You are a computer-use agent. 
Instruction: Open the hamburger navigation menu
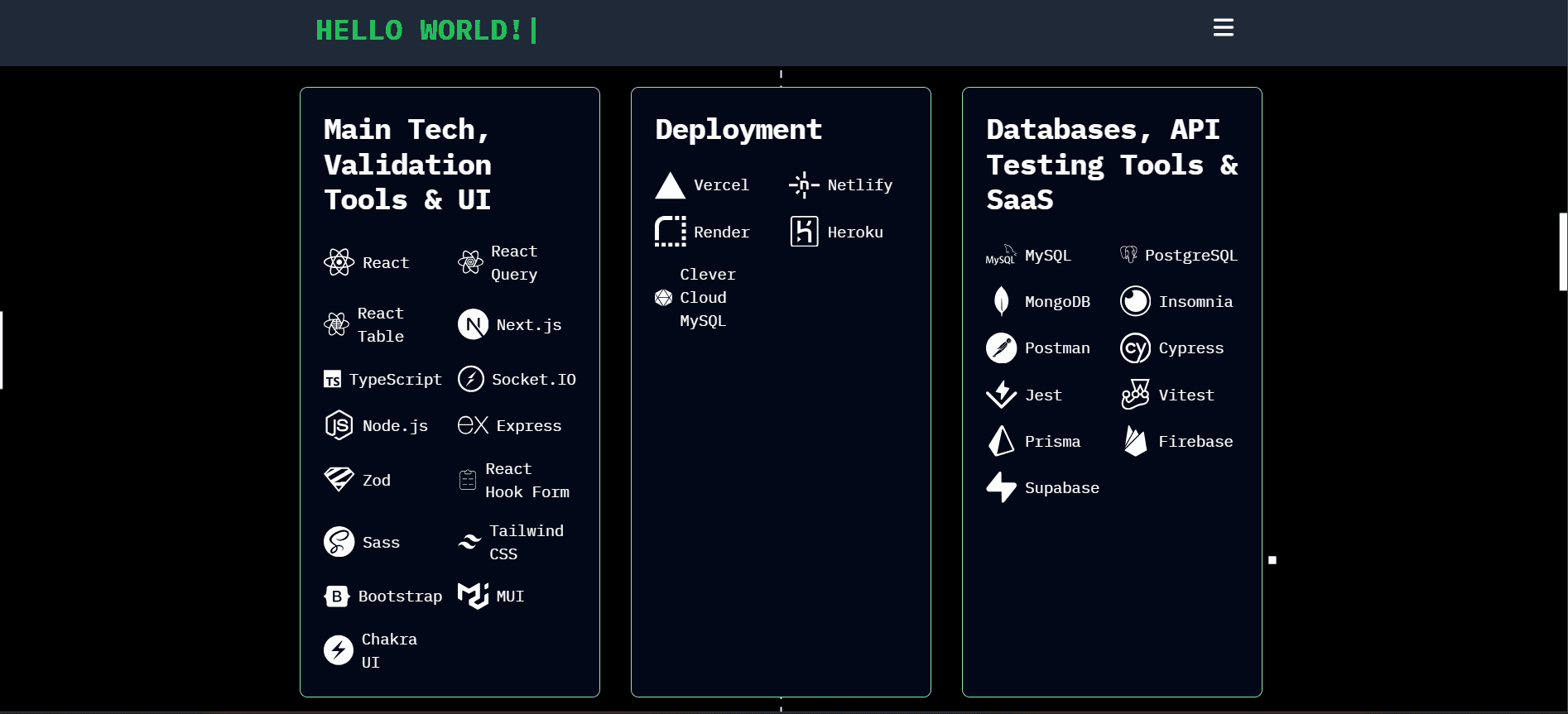(x=1223, y=28)
